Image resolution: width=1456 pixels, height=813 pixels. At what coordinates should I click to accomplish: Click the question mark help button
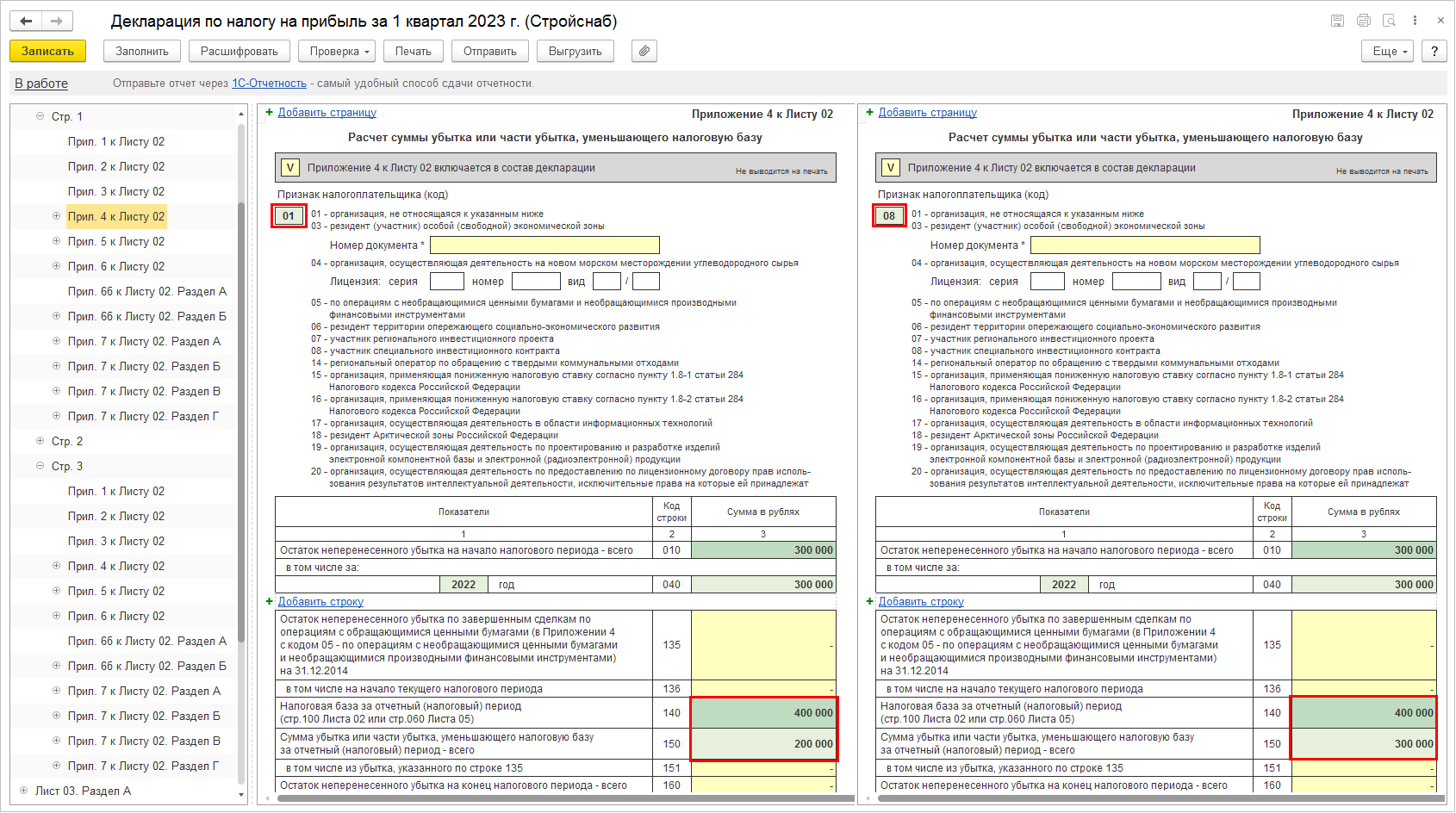(1434, 51)
